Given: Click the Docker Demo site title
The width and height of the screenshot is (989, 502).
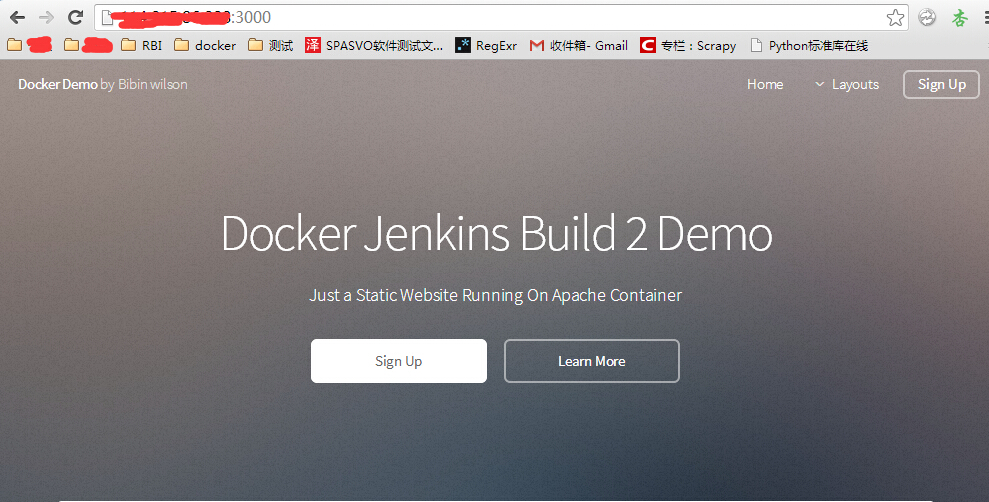Looking at the screenshot, I should [x=103, y=85].
